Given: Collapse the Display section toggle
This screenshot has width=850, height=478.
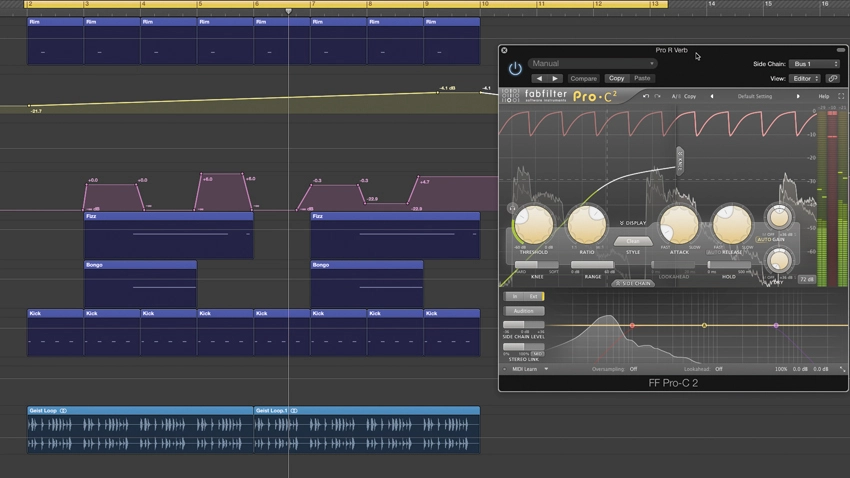Looking at the screenshot, I should tap(633, 223).
